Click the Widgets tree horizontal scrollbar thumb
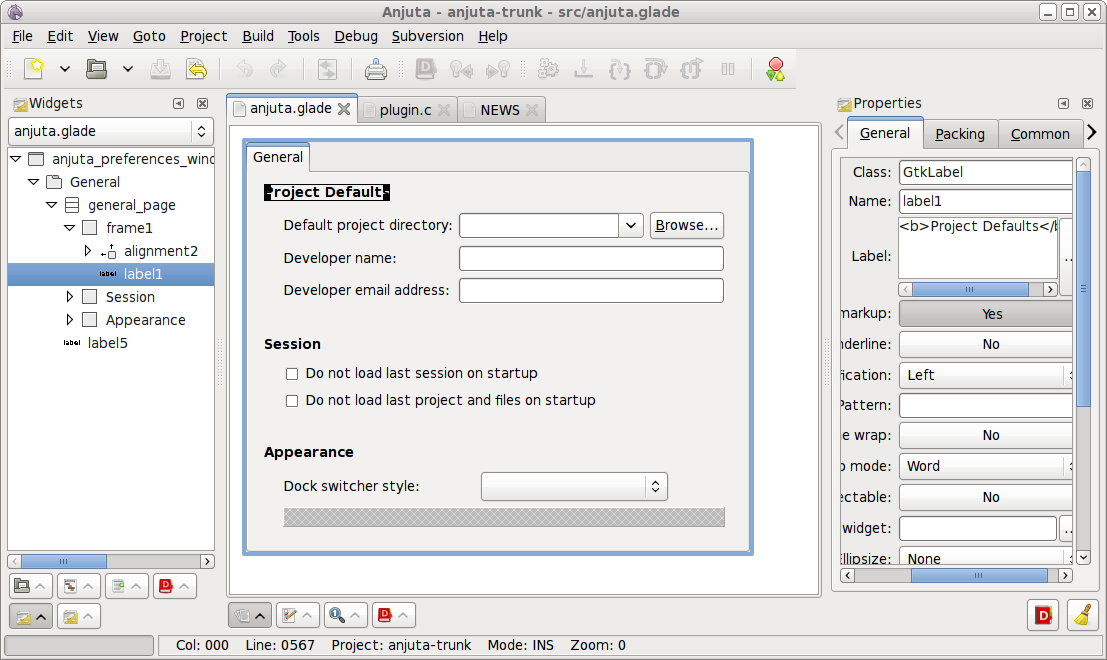1107x660 pixels. point(64,561)
